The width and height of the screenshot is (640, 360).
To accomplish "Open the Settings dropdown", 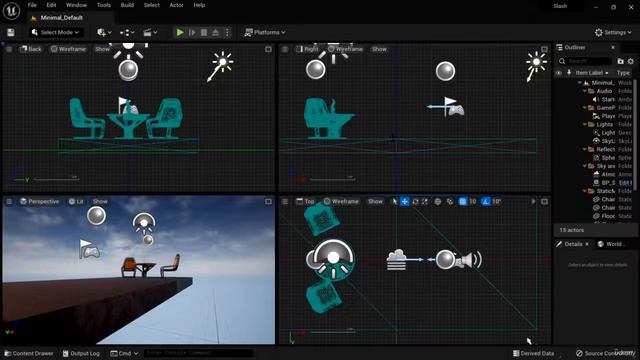I will (x=613, y=32).
